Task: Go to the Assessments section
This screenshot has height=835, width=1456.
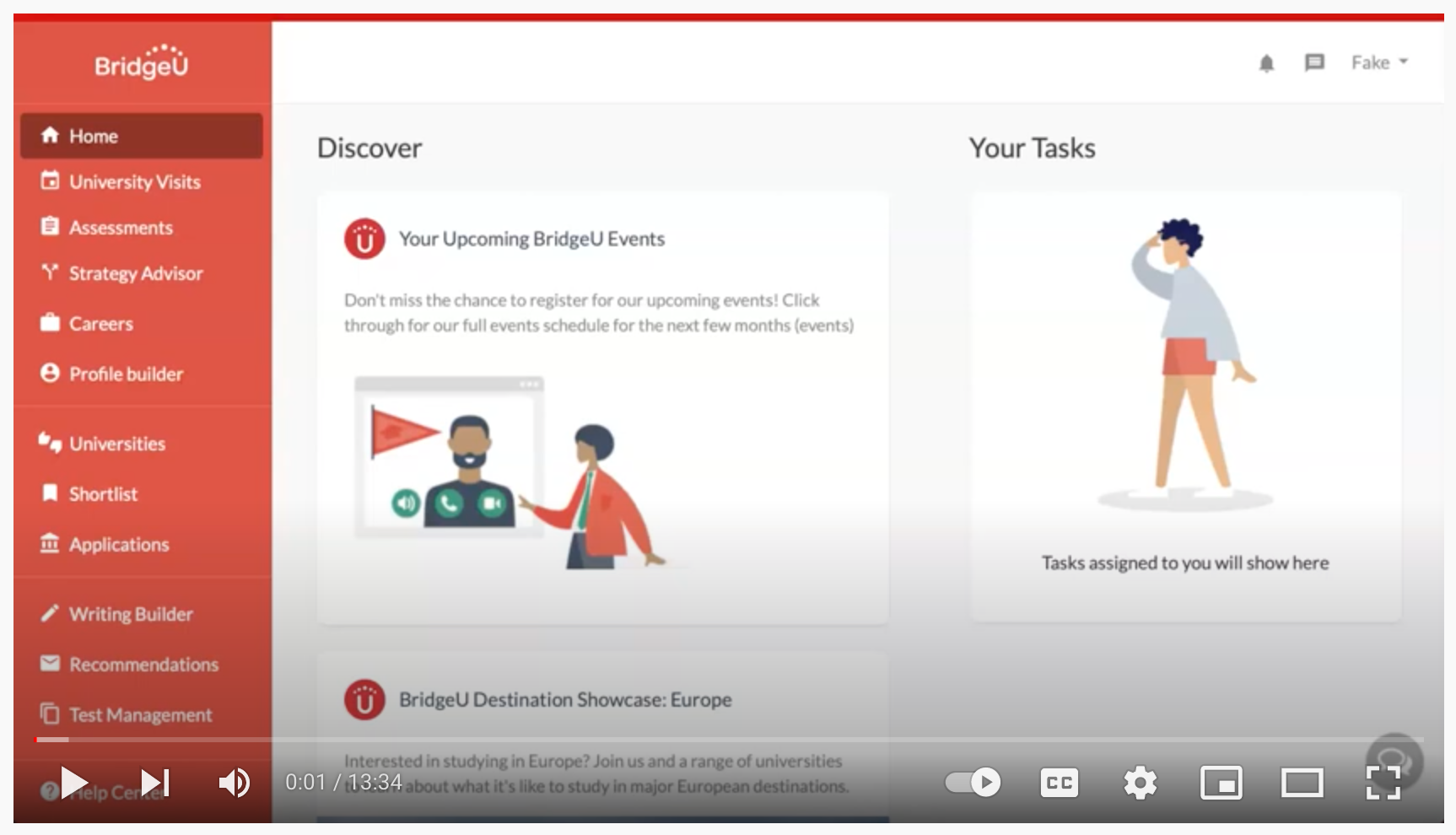Action: [121, 227]
